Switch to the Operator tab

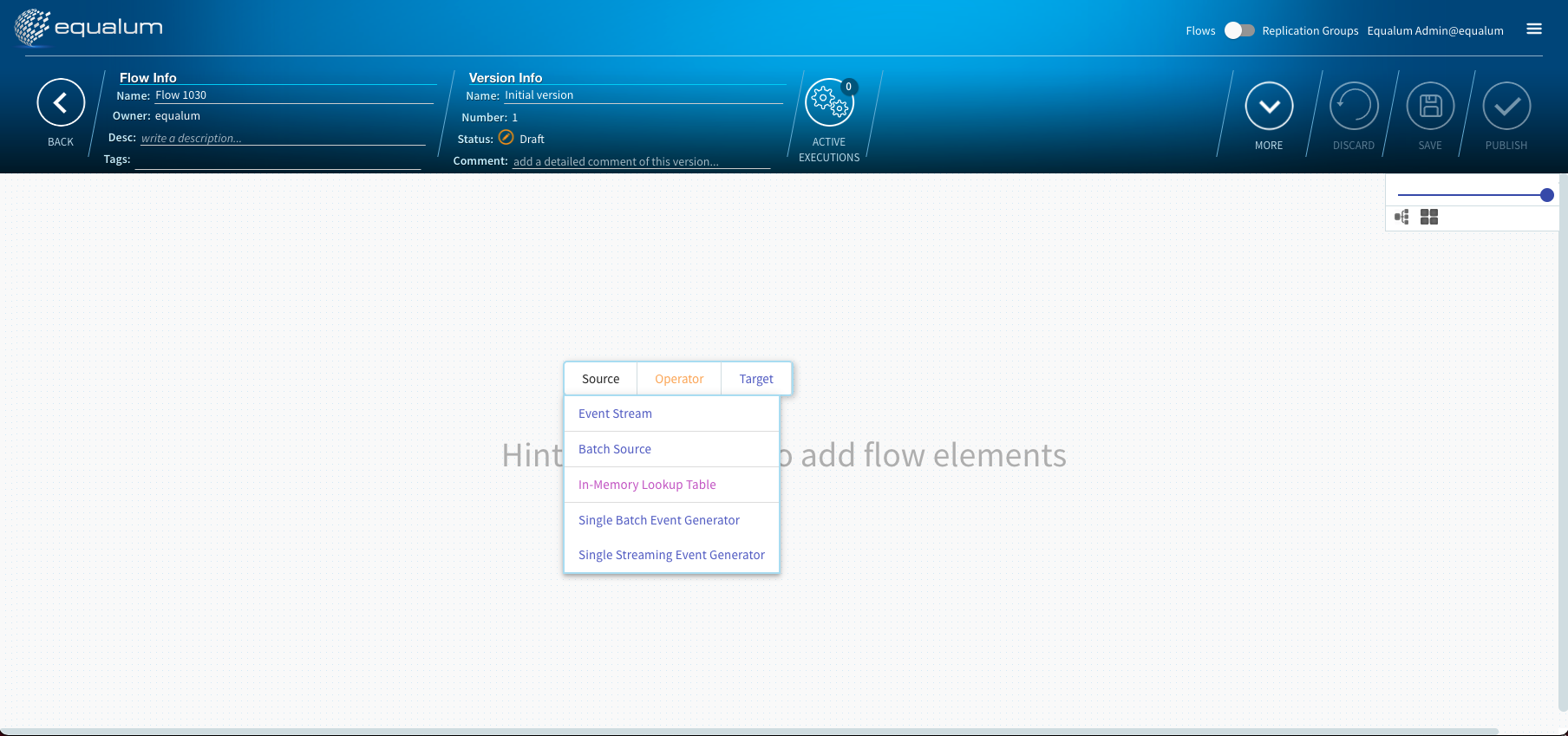pyautogui.click(x=679, y=379)
